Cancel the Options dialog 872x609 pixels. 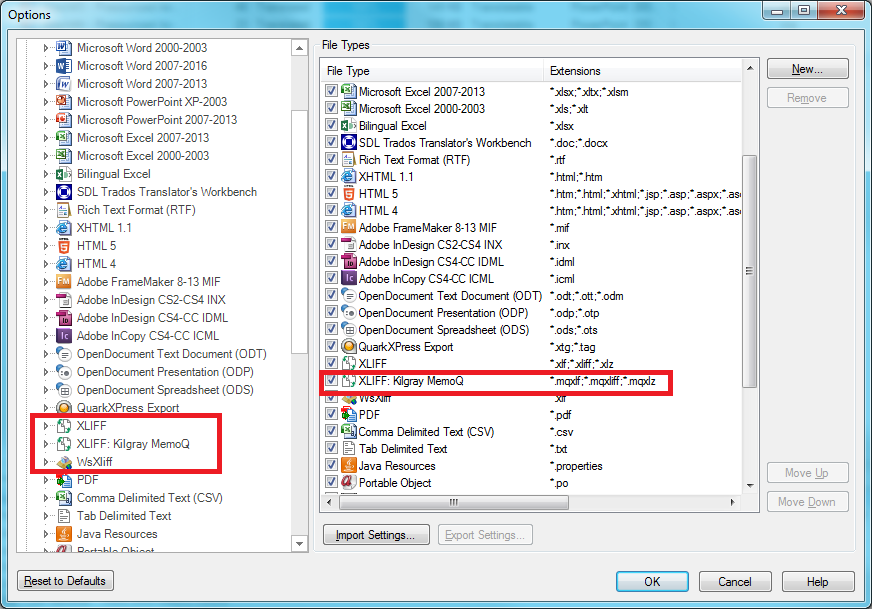735,582
